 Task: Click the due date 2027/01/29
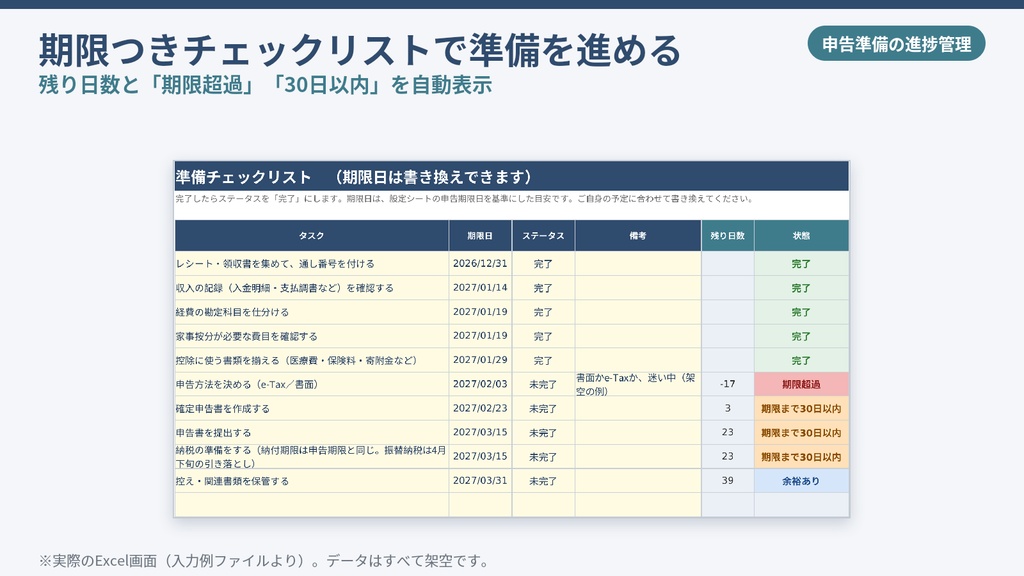[x=480, y=360]
